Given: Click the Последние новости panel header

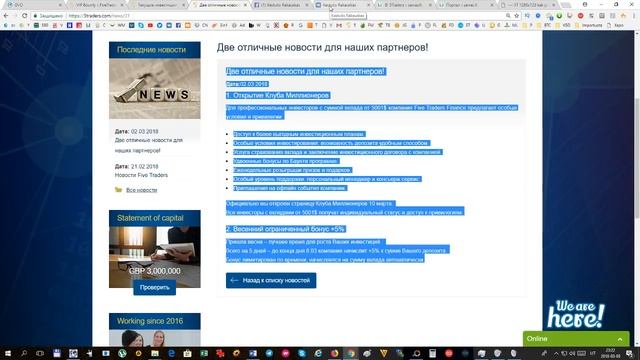Looking at the screenshot, I should (x=155, y=50).
